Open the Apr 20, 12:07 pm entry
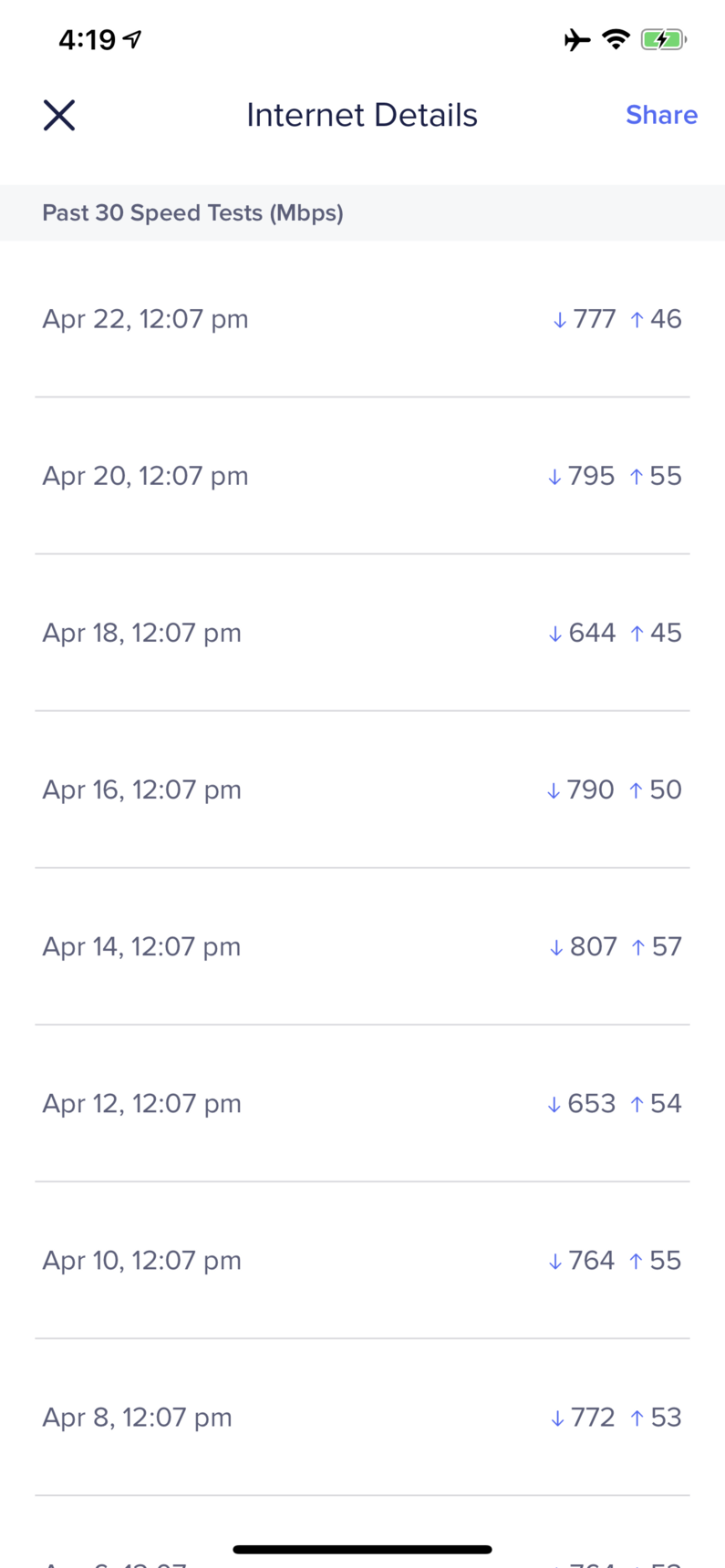Viewport: 725px width, 1568px height. [362, 476]
